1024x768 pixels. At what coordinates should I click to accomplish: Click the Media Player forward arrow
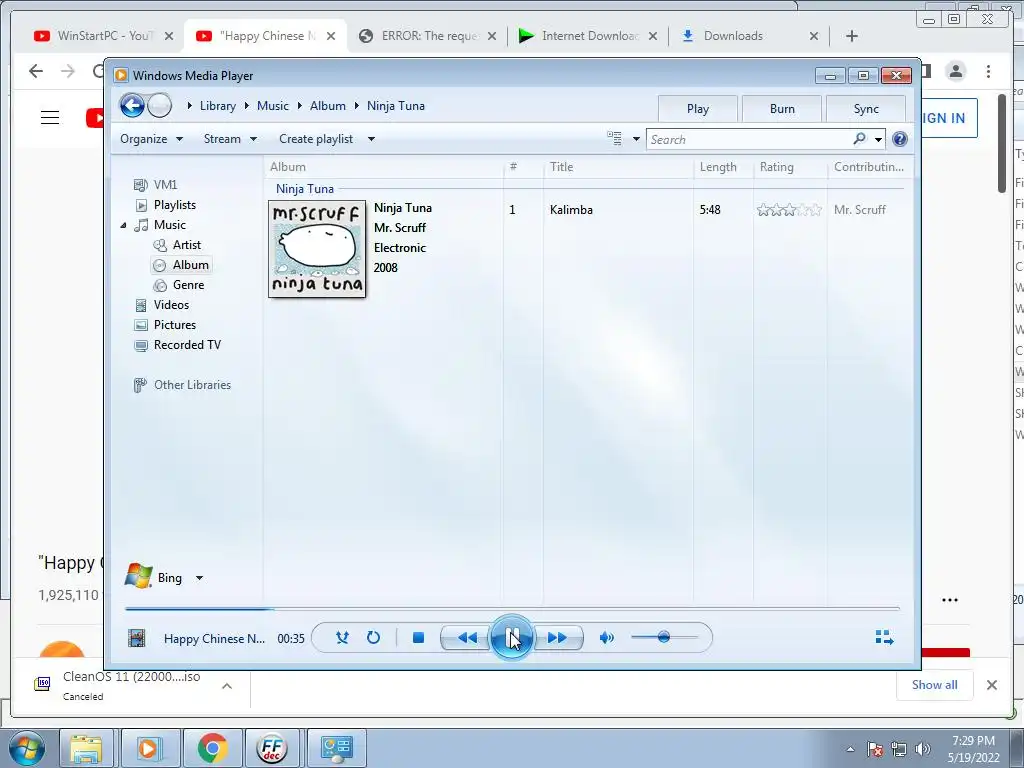159,105
